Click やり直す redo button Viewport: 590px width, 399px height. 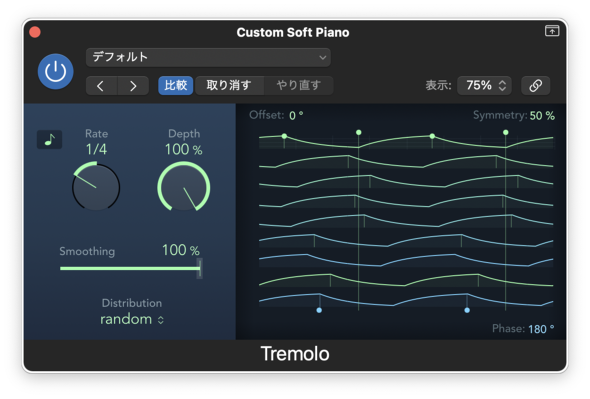click(298, 85)
